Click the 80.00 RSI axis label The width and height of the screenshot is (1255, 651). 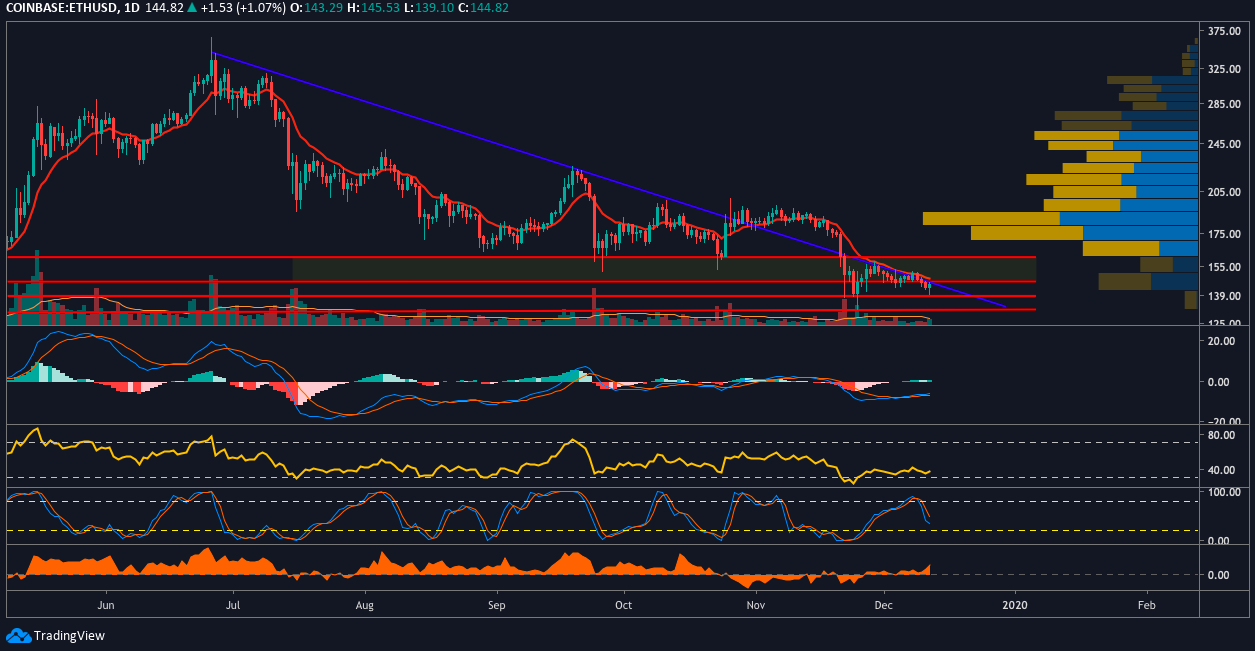[1222, 436]
